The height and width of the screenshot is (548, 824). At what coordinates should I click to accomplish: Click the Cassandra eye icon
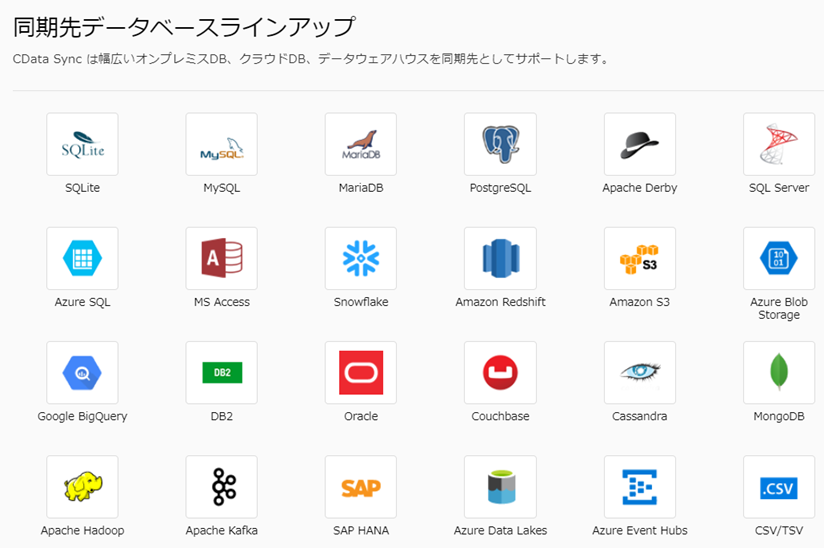click(640, 373)
